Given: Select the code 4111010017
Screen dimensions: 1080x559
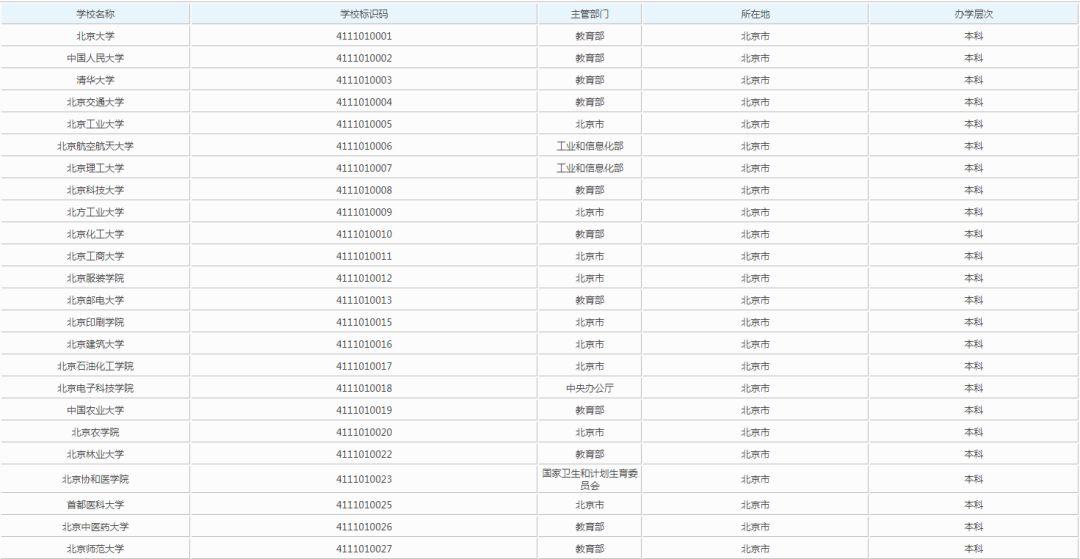Looking at the screenshot, I should (364, 366).
